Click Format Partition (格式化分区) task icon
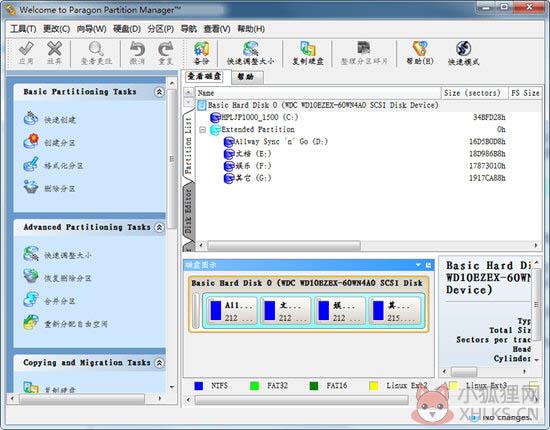The image size is (550, 430). click(31, 164)
